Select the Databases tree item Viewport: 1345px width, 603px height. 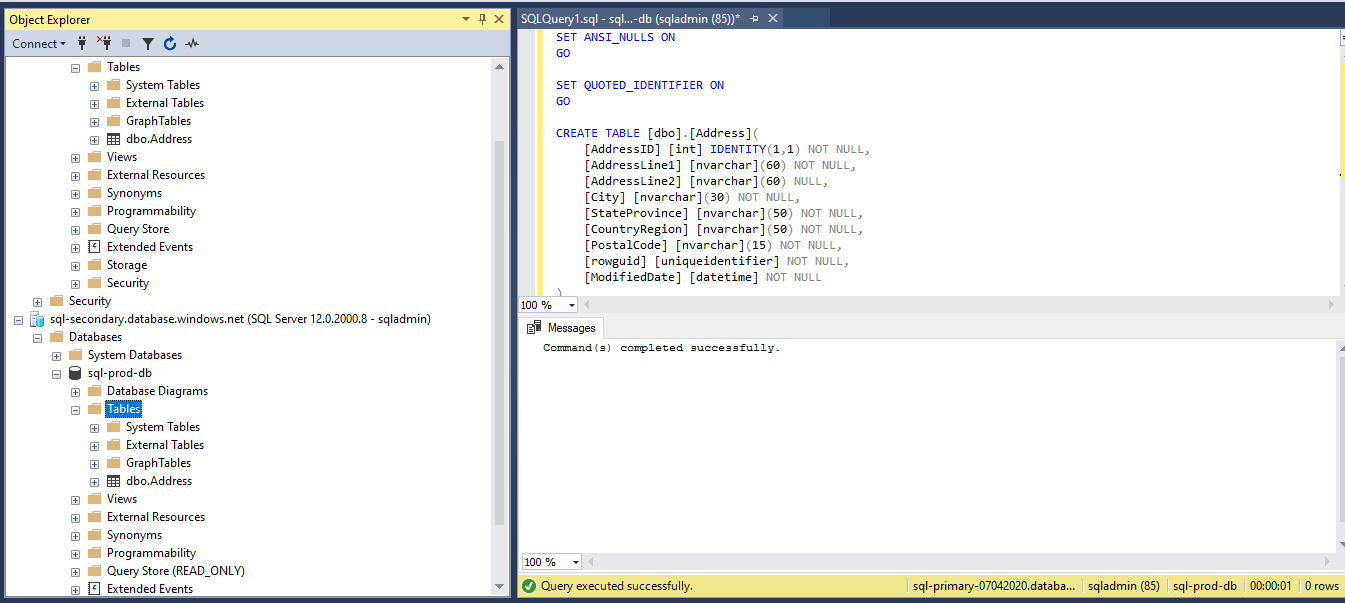click(x=95, y=337)
